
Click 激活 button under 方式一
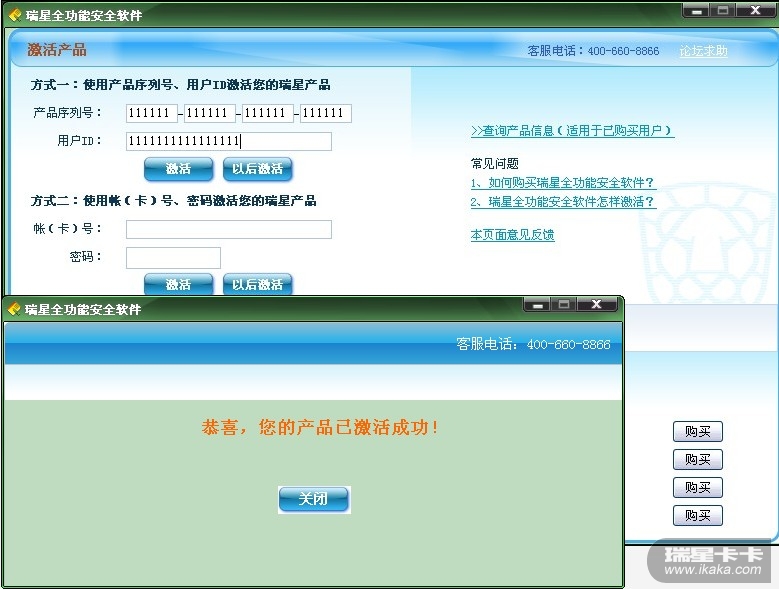pos(178,169)
